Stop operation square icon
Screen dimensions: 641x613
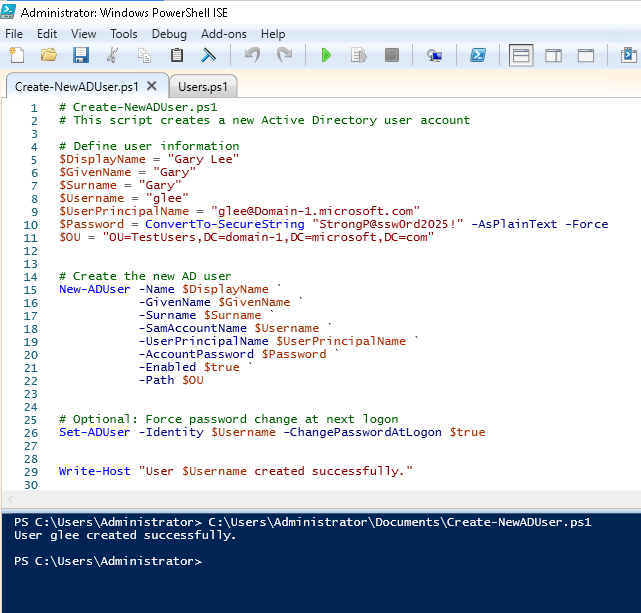[x=392, y=55]
